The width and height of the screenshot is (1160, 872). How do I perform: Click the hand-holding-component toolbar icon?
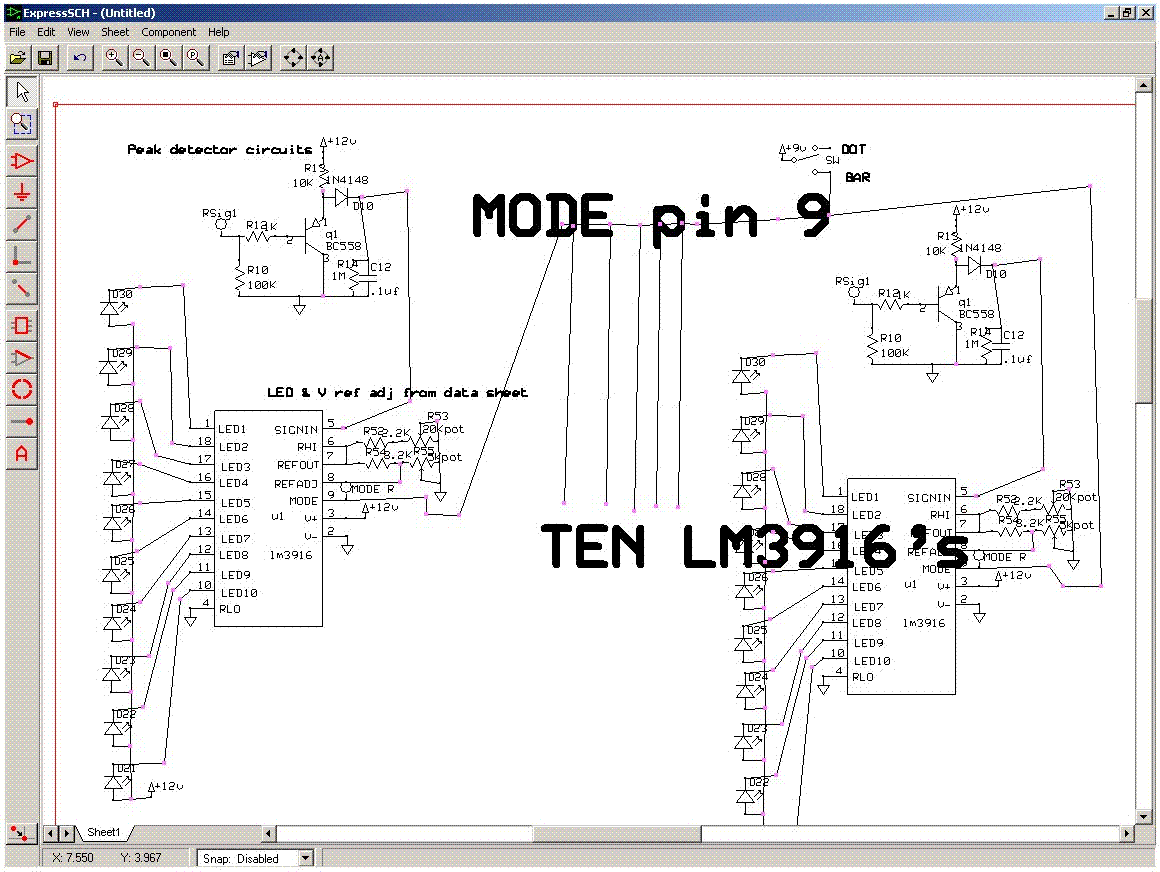[258, 58]
